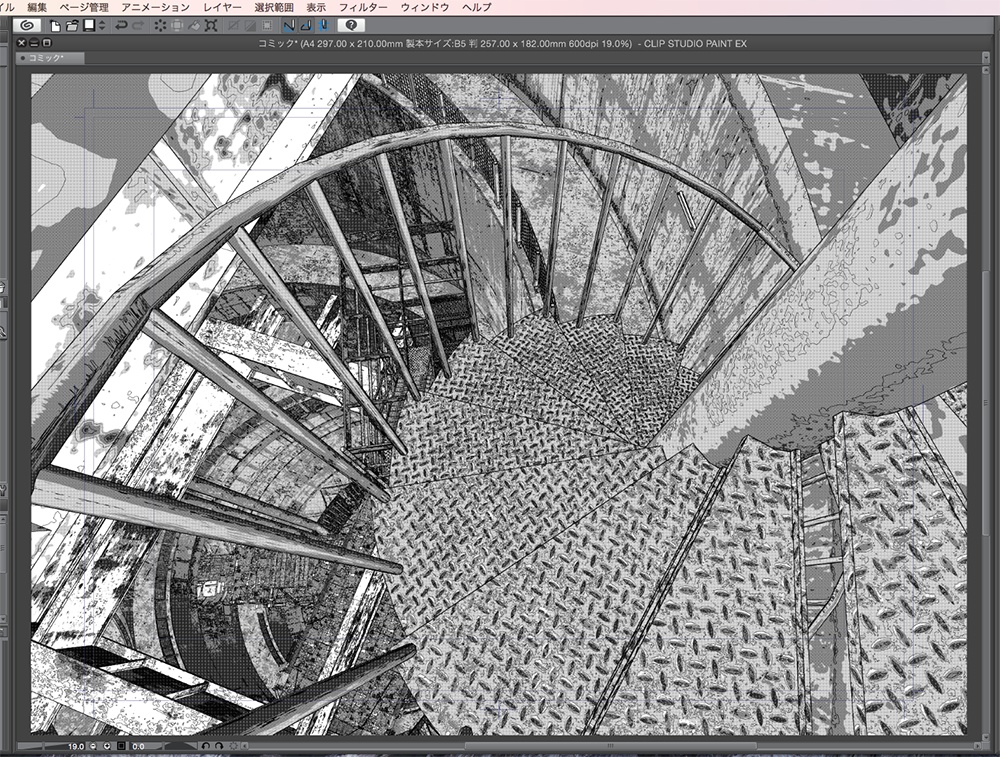The image size is (1000, 757).
Task: Save the comic via floppy icon
Action: point(89,26)
